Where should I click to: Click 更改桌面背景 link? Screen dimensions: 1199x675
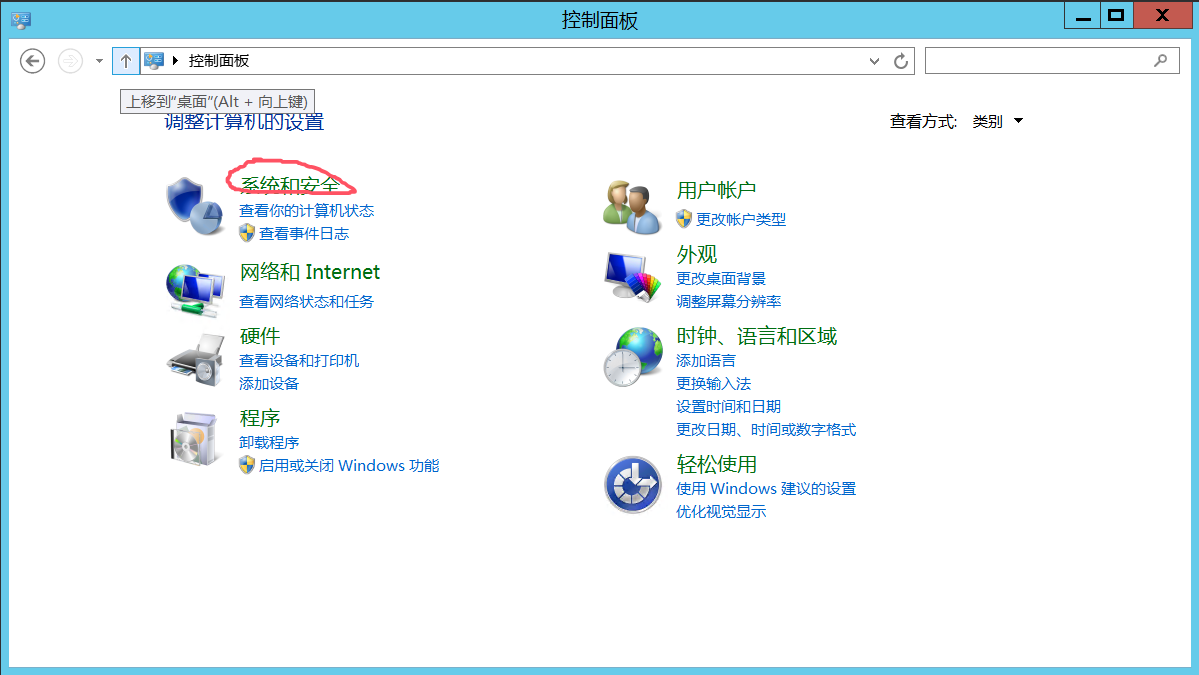[721, 278]
